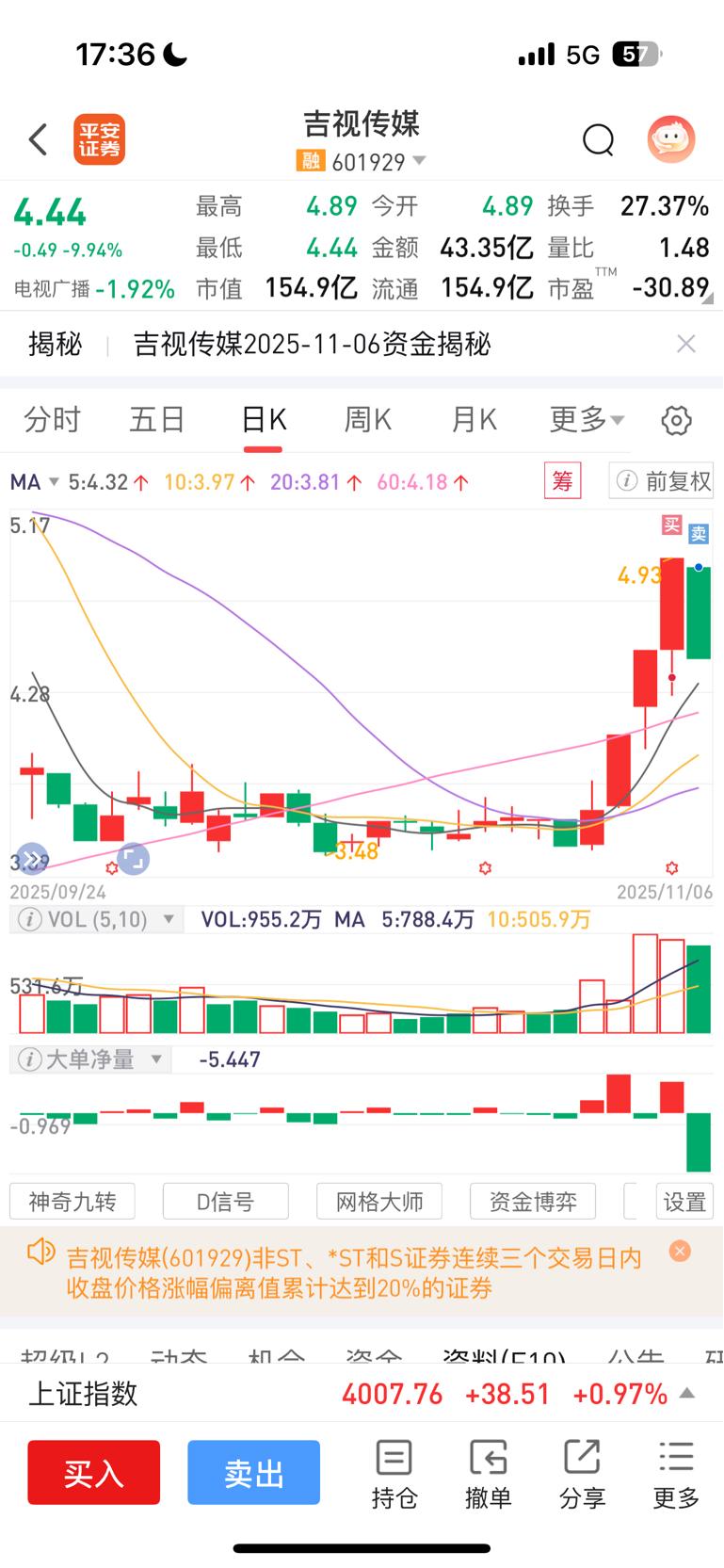Screen dimensions: 724x1568
Task: Read the 吉视传媒 abnormal fluctuation notice
Action: (354, 1272)
